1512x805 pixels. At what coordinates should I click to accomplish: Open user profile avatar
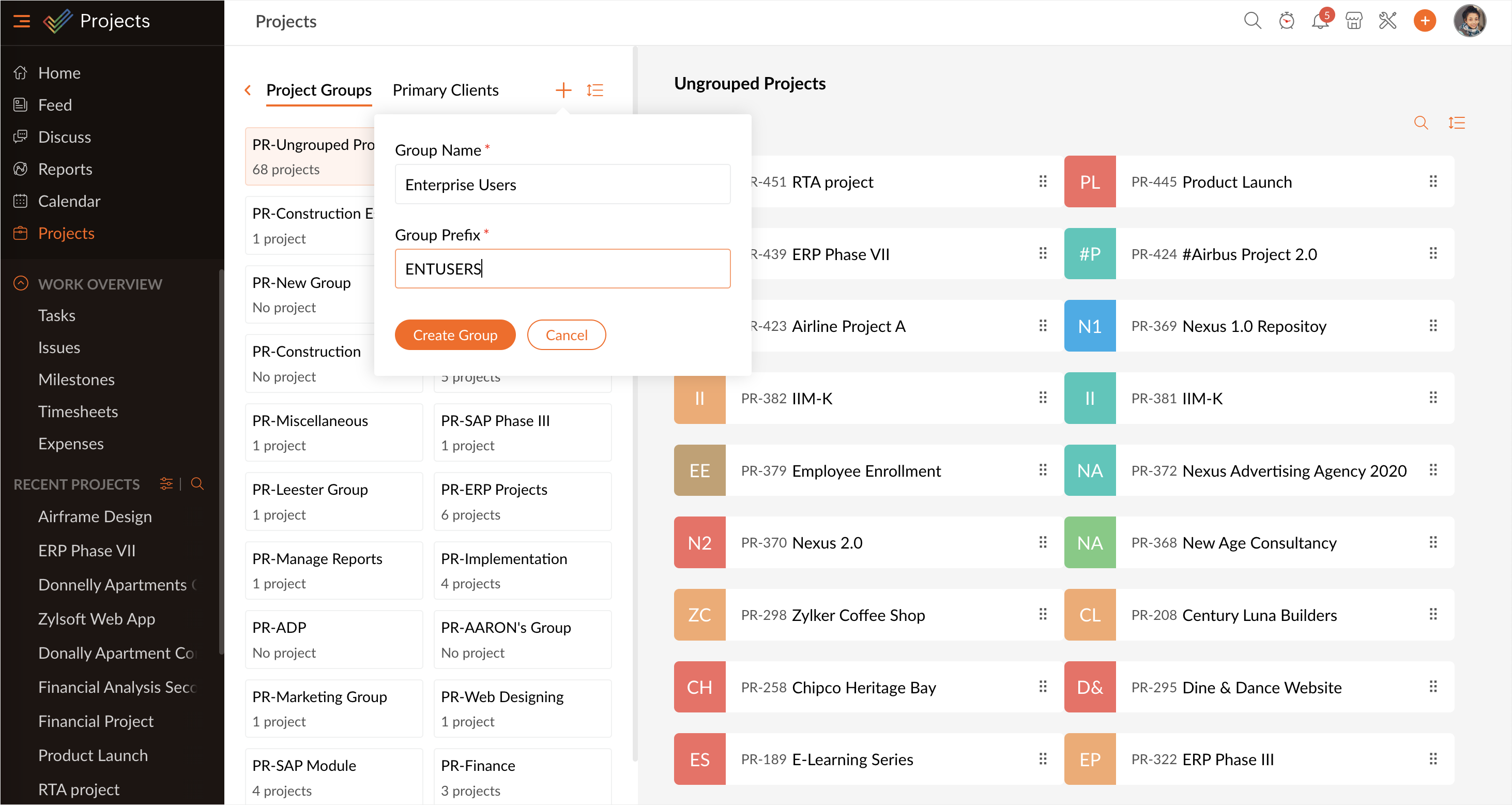(x=1469, y=21)
